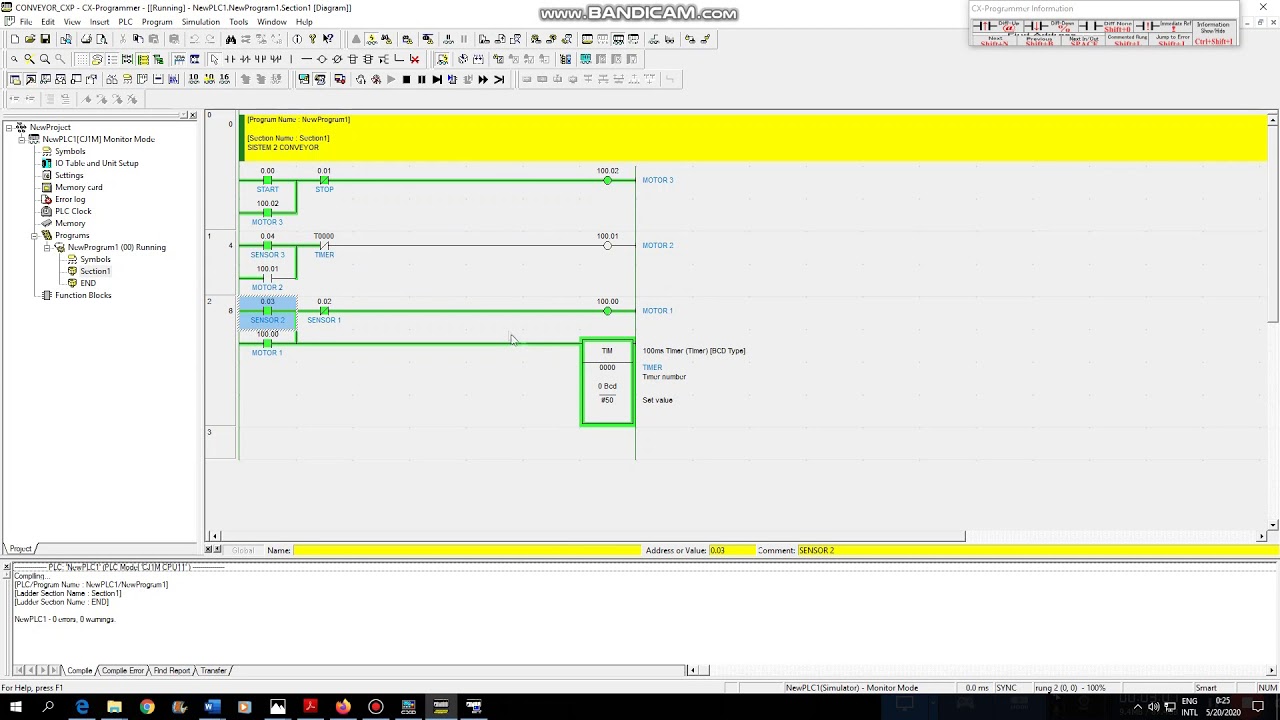Switch to the Transfer output tab
The width and height of the screenshot is (1280, 720).
click(214, 670)
